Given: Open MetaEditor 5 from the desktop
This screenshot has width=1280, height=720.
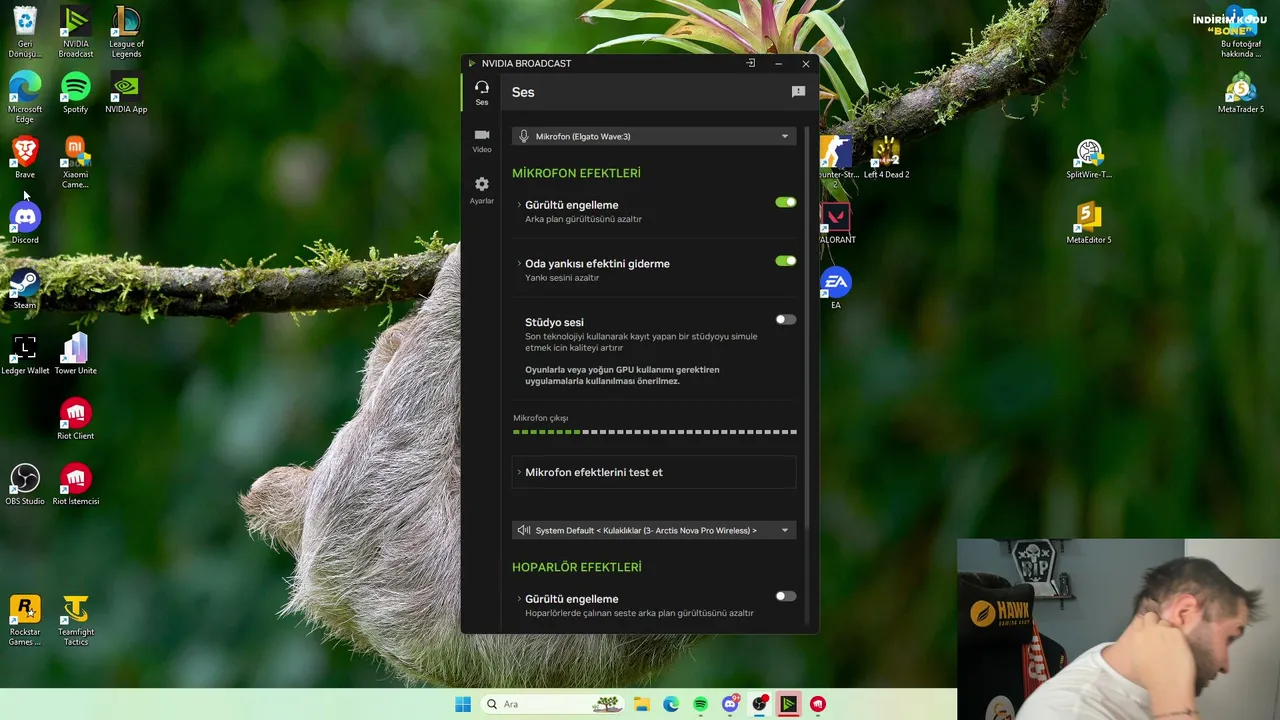Looking at the screenshot, I should (1089, 224).
